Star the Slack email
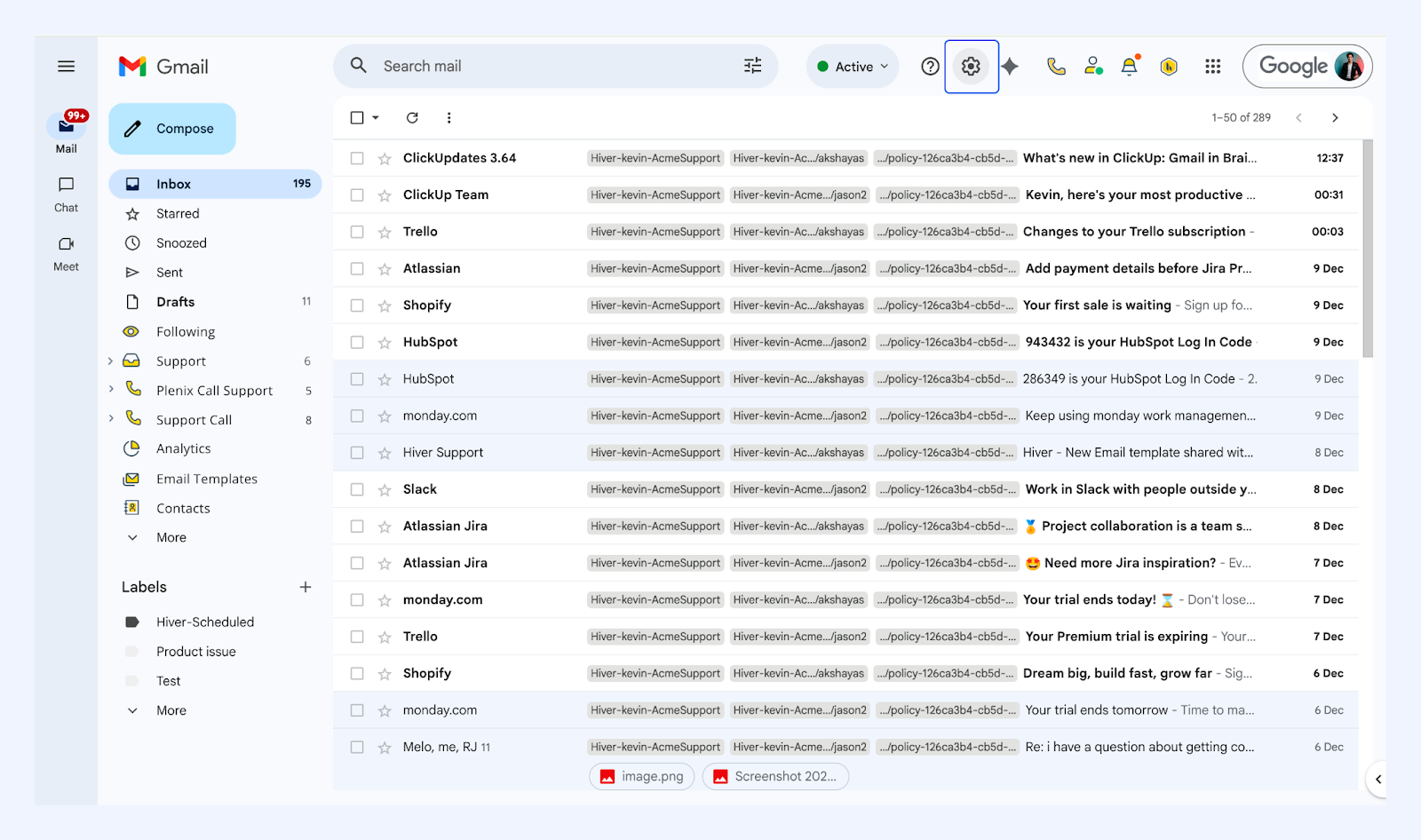The image size is (1421, 840). click(x=385, y=489)
